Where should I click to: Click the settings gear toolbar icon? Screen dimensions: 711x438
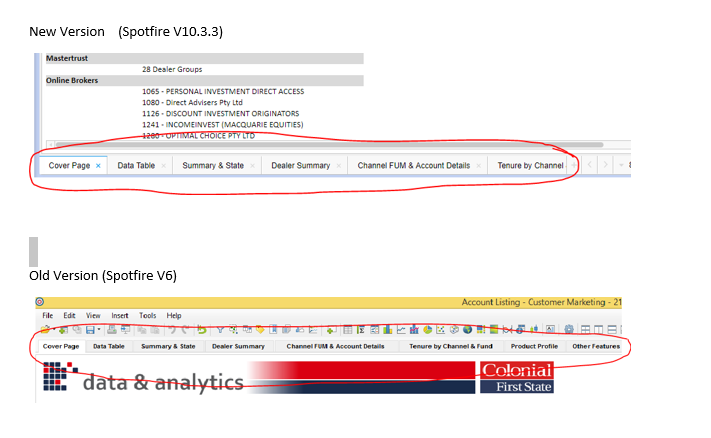[569, 329]
